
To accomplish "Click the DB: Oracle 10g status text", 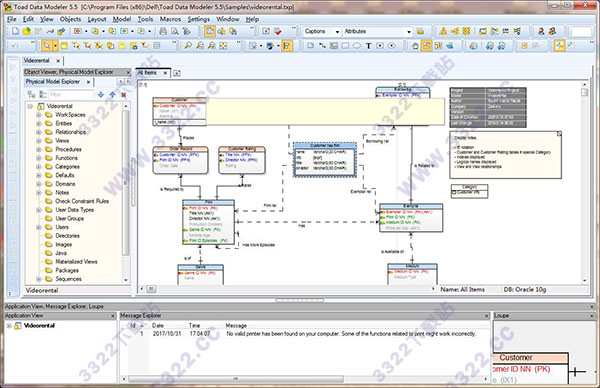I will click(525, 289).
